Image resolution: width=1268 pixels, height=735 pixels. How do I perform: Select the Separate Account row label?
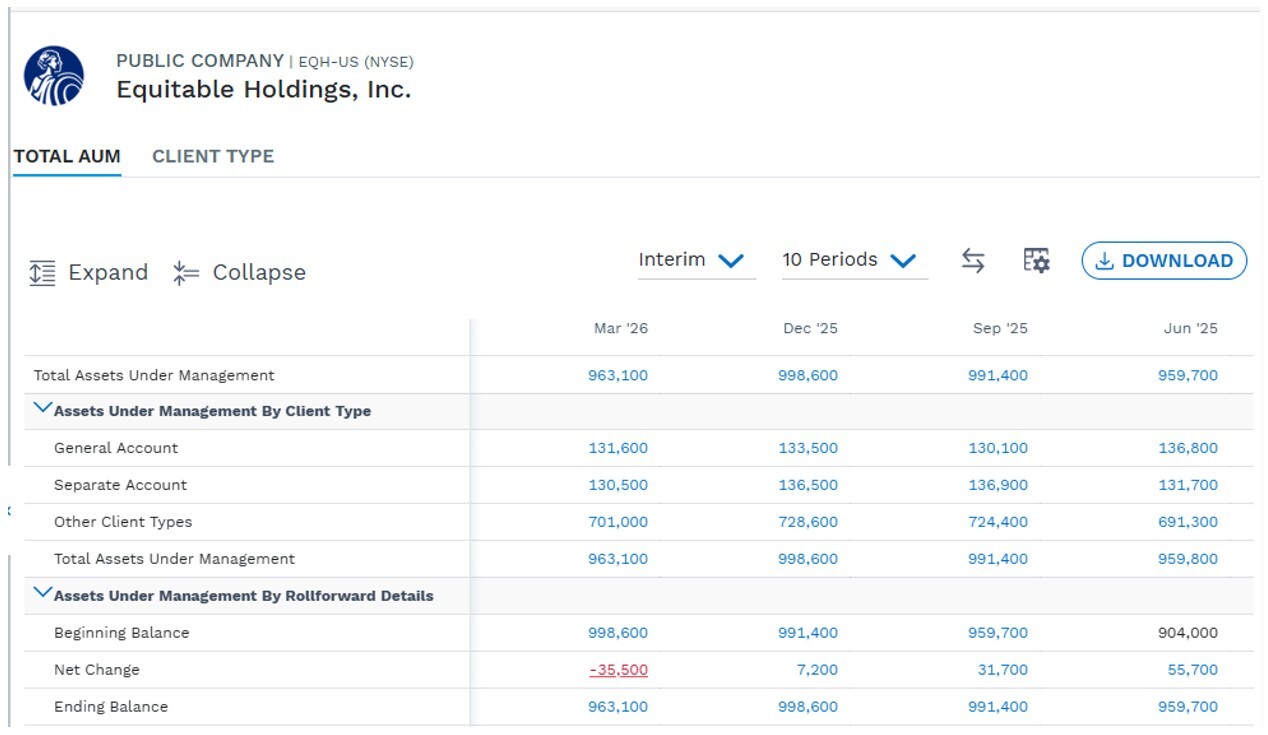(x=120, y=485)
